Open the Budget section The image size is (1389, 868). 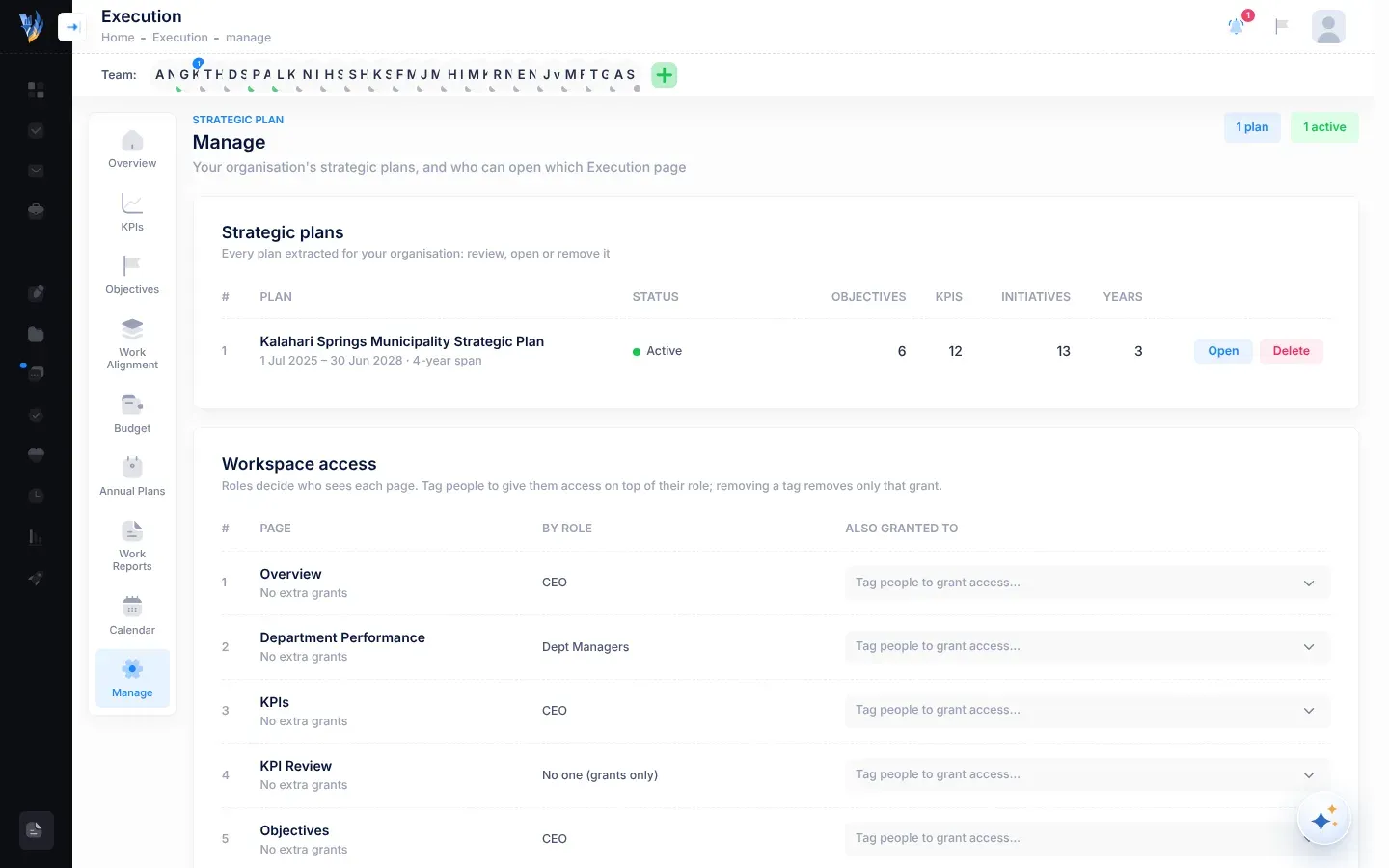pyautogui.click(x=132, y=414)
